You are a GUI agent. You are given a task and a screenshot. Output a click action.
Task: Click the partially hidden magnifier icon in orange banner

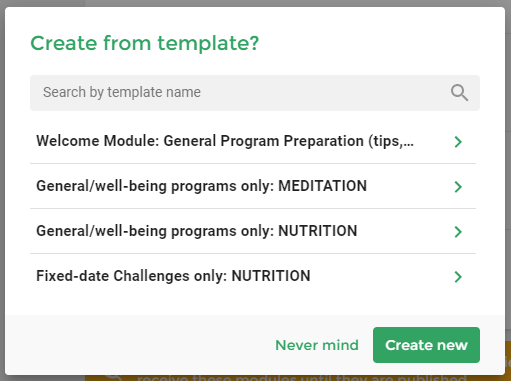[113, 378]
